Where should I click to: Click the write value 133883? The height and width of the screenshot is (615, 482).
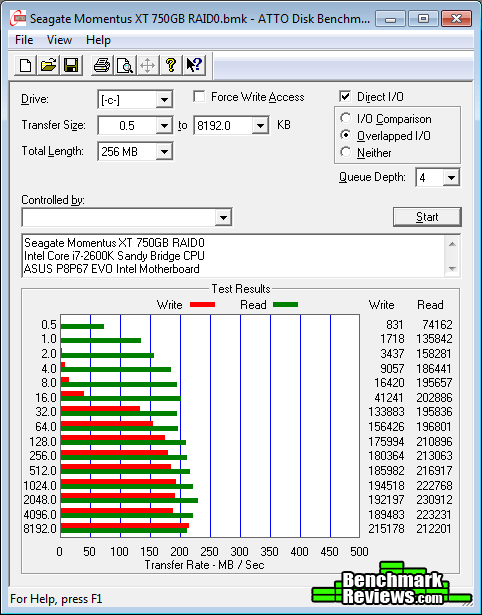pyautogui.click(x=386, y=412)
